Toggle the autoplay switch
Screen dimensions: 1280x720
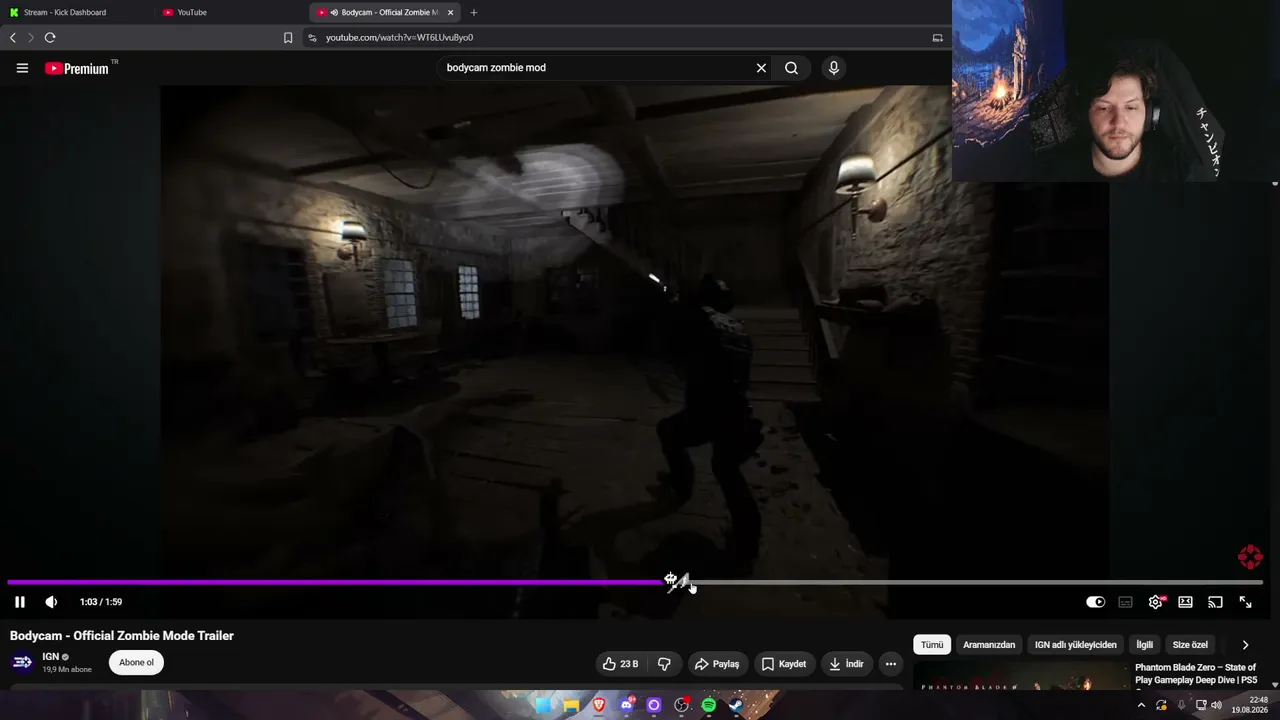1095,602
